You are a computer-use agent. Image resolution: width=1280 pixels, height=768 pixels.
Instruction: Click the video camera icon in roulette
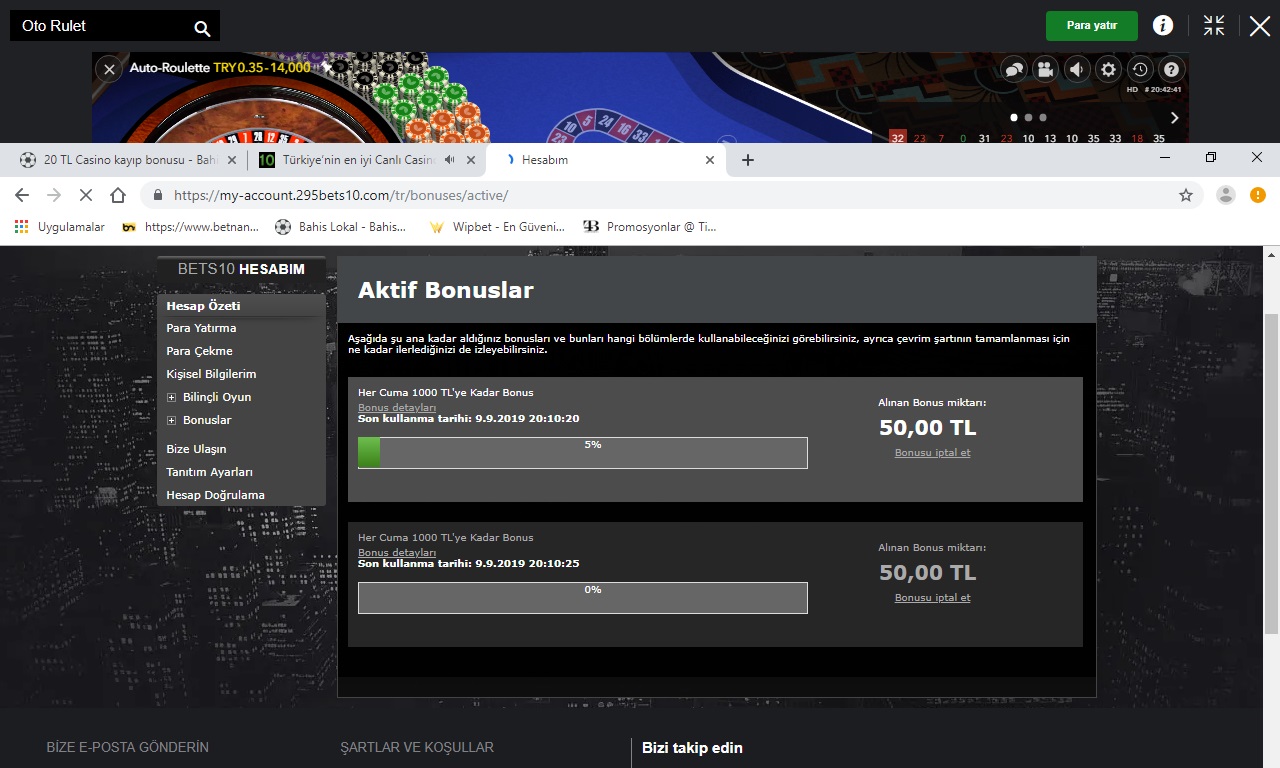point(1045,69)
